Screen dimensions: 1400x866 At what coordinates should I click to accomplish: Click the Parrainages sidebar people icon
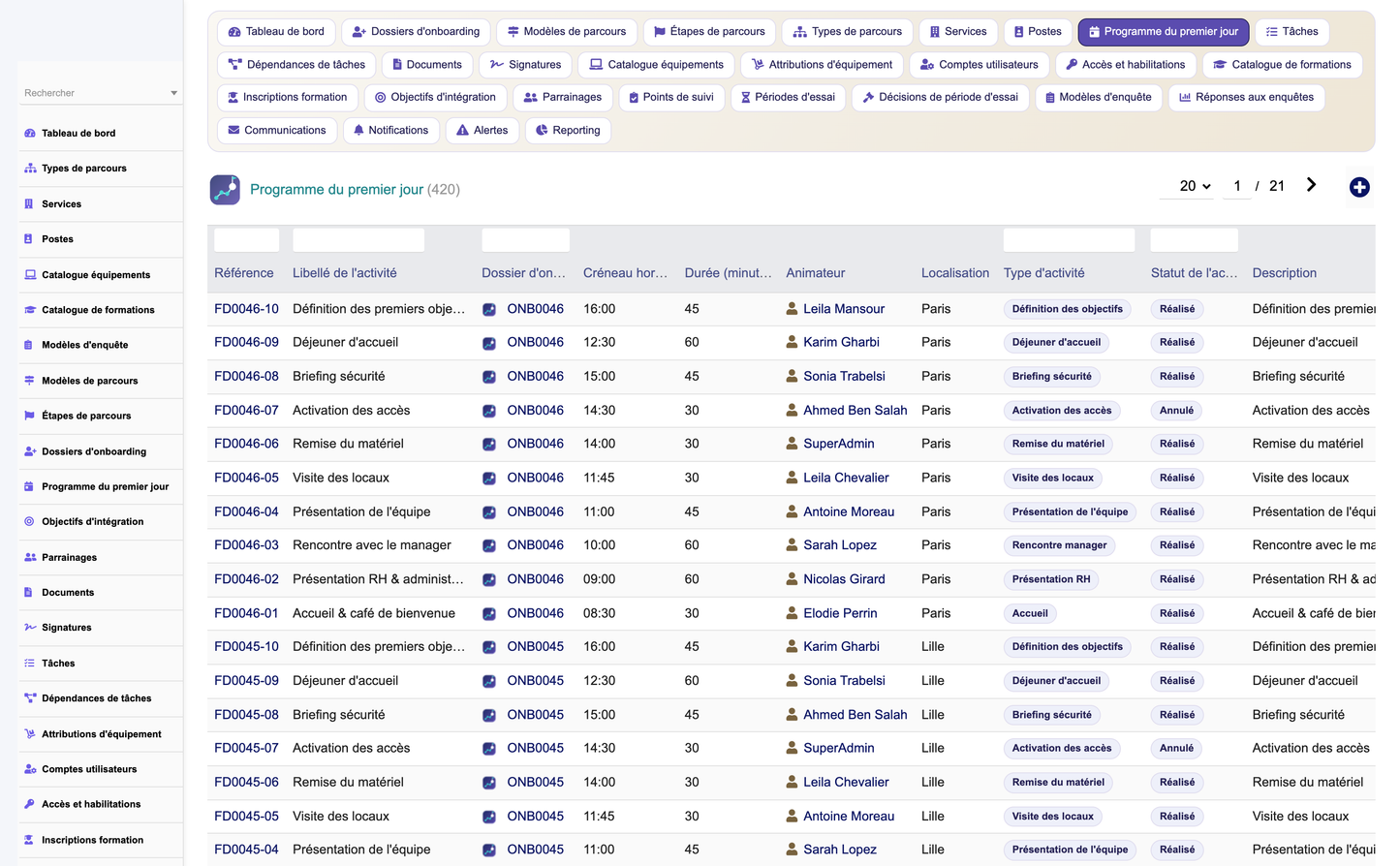(30, 557)
